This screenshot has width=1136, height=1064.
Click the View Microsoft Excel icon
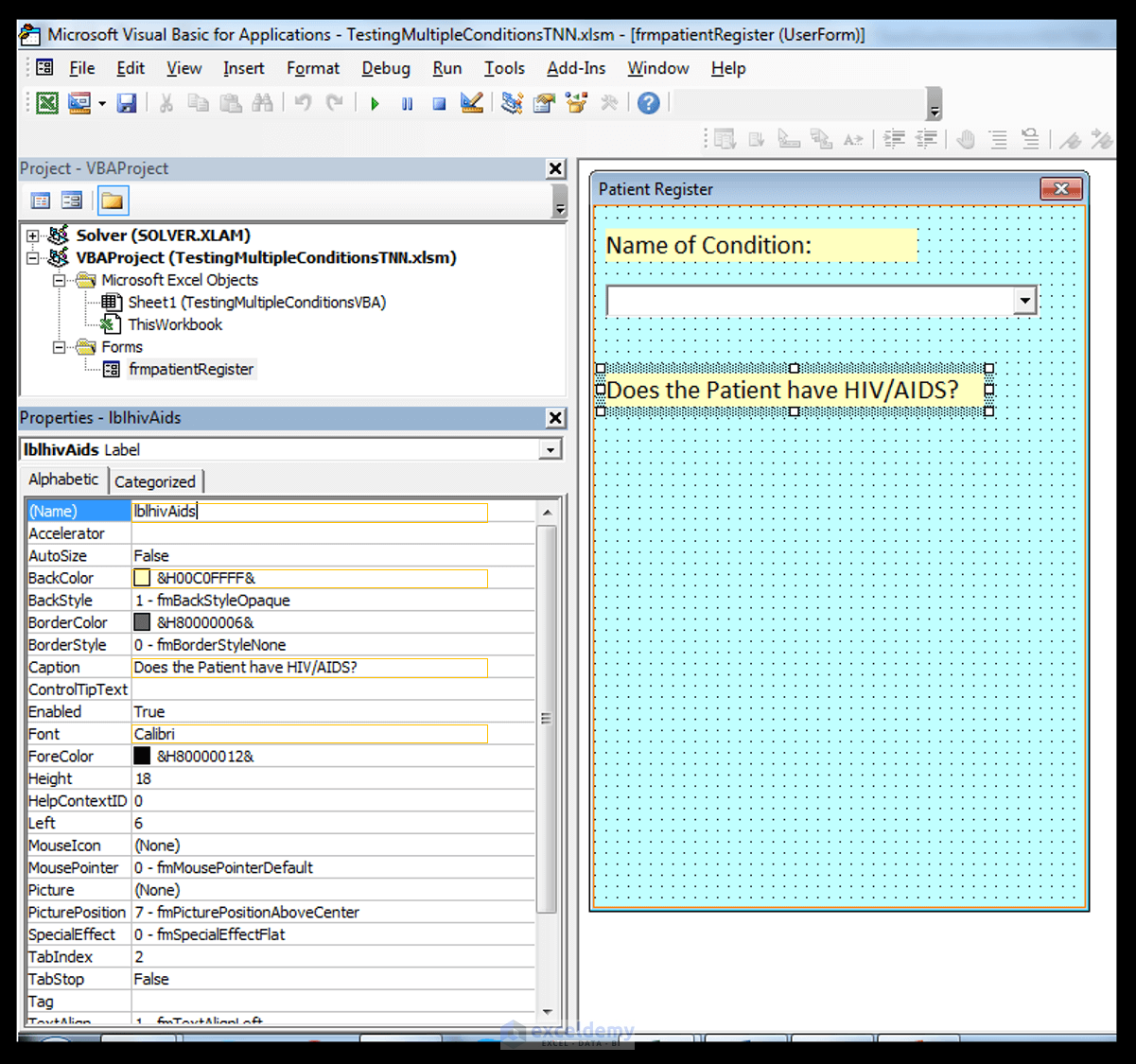(46, 103)
